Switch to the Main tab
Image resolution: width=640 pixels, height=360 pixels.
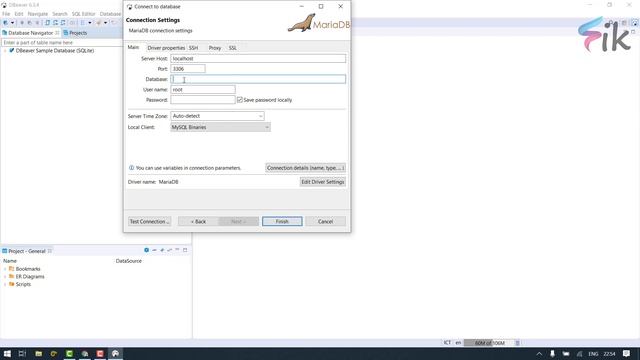point(133,47)
